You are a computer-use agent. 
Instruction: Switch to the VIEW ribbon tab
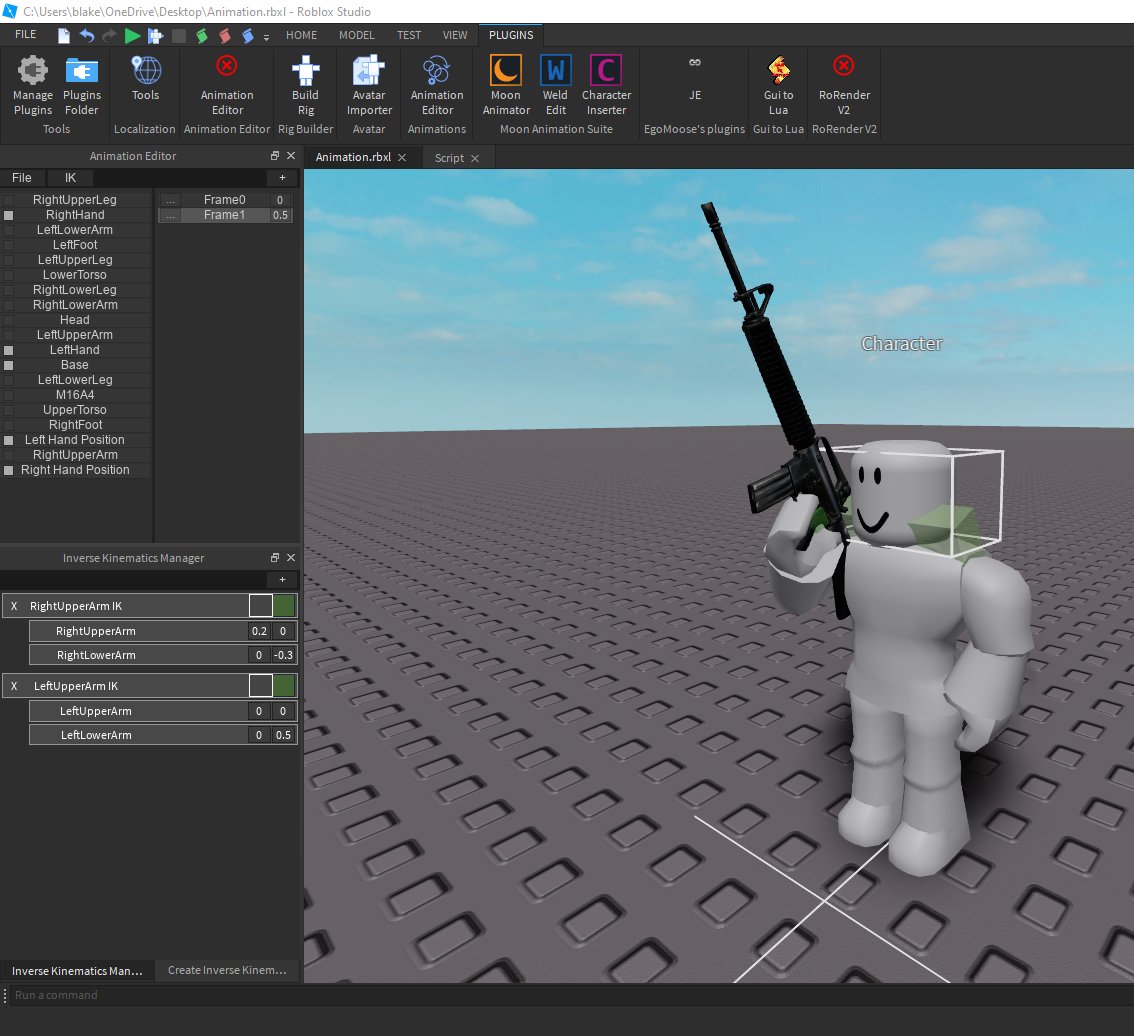[455, 35]
